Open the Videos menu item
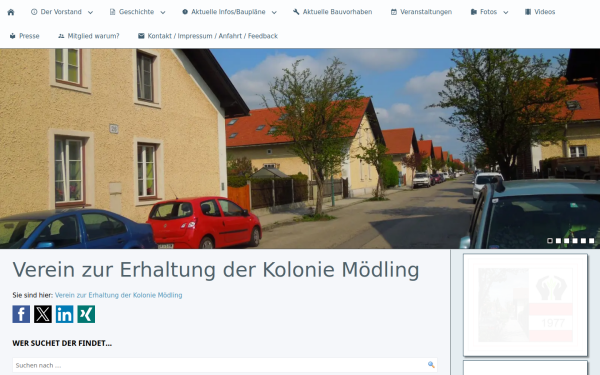Screen dimensions: 600x375 (540, 12)
